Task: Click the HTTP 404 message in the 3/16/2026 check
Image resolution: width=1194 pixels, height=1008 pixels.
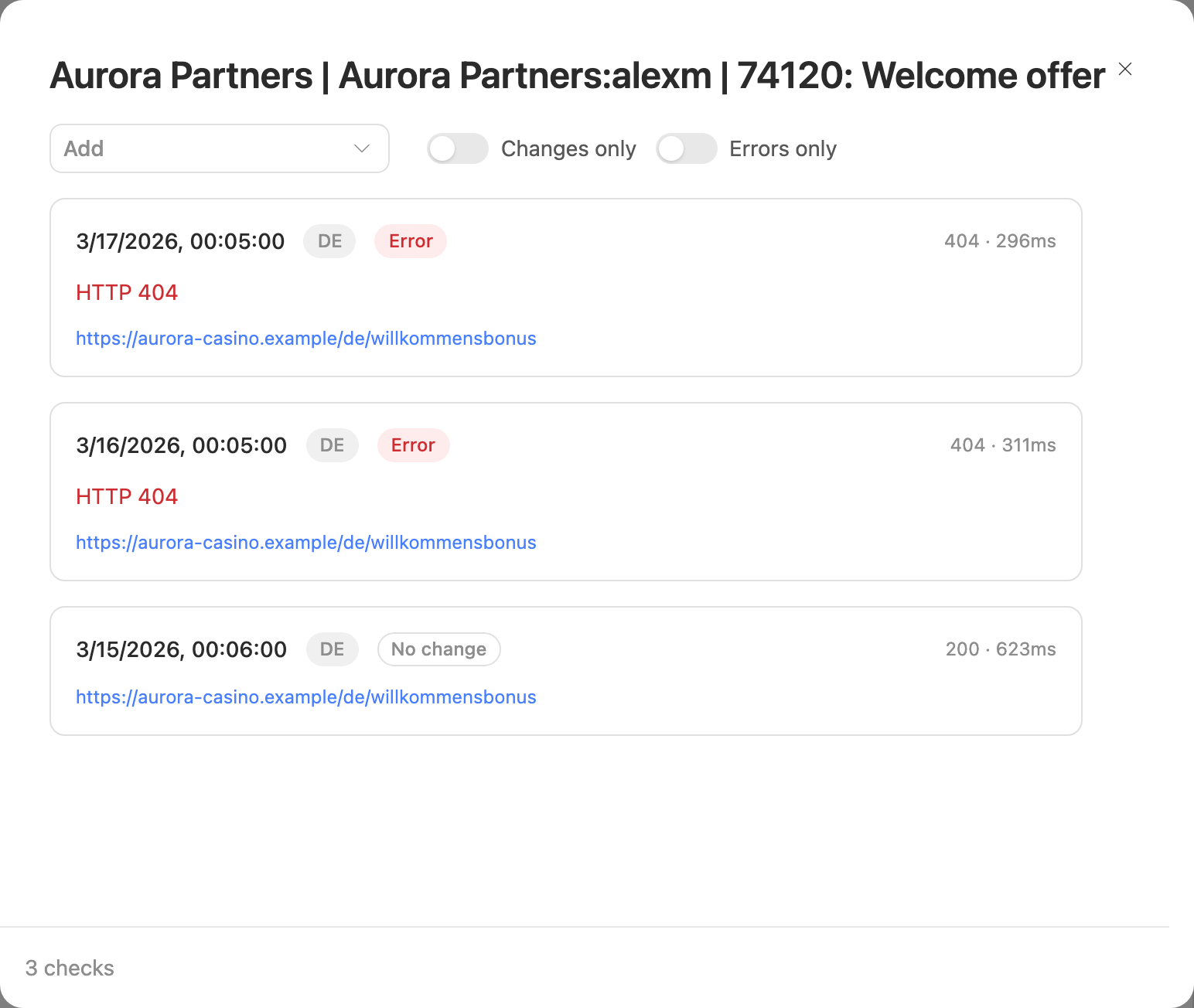Action: [127, 496]
